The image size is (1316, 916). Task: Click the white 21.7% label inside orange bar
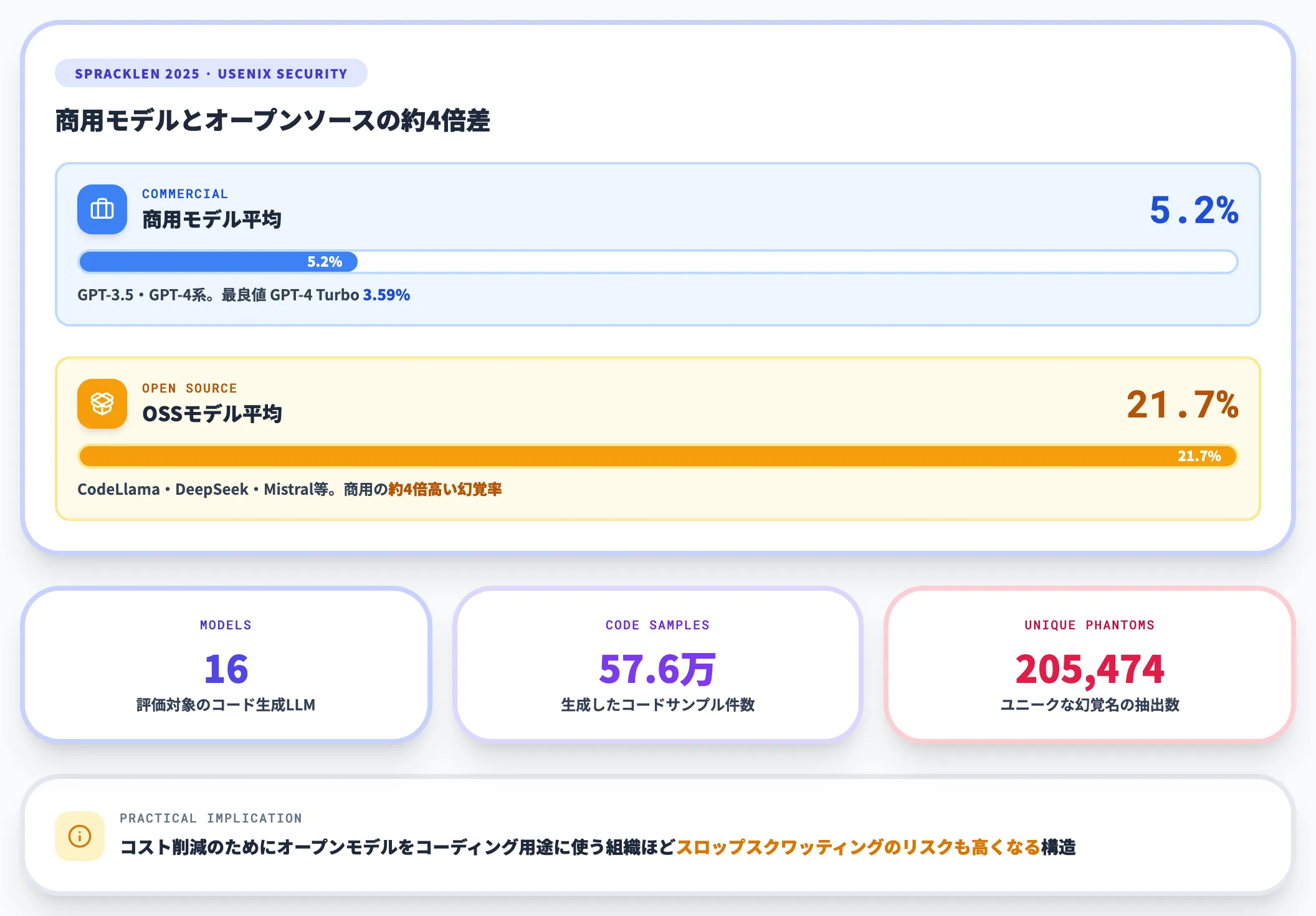[1199, 456]
